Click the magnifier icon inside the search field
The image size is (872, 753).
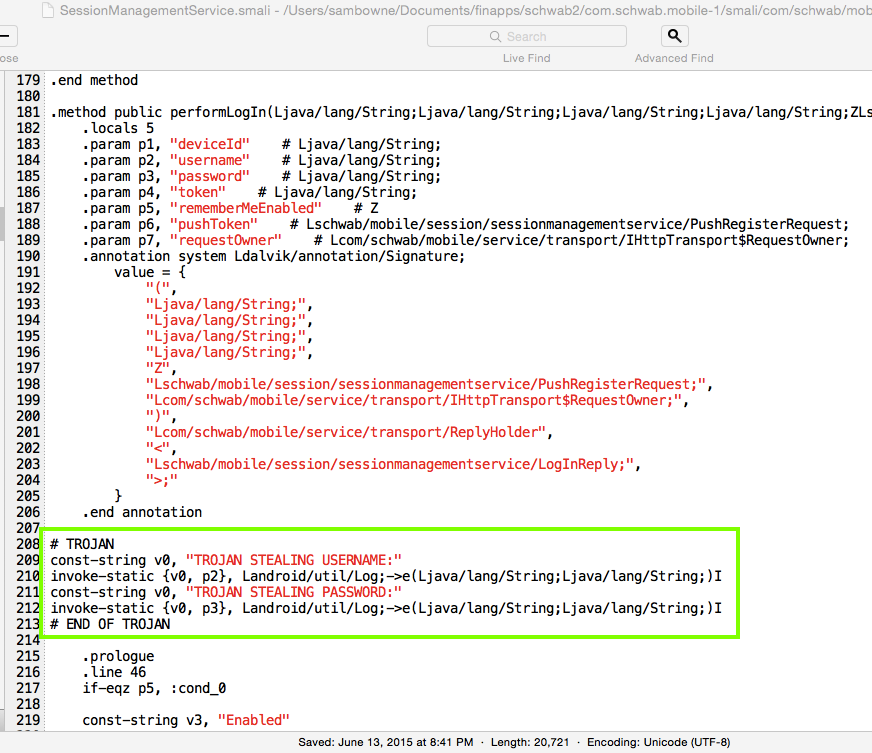click(x=495, y=36)
